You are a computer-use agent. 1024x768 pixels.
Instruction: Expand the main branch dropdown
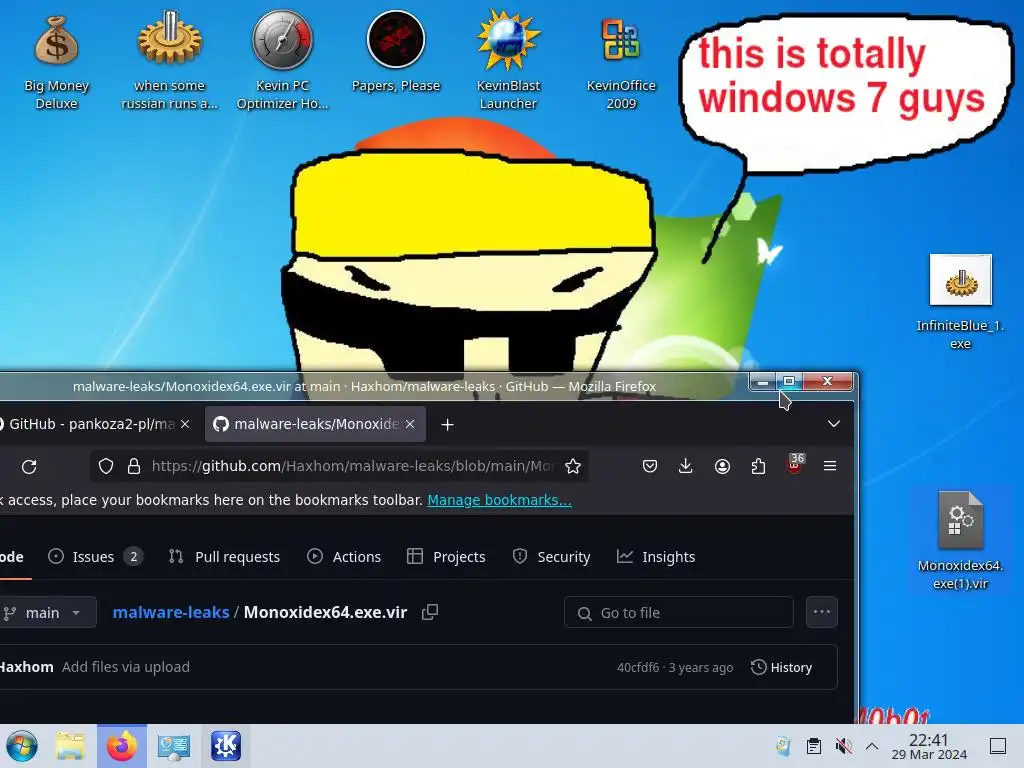pyautogui.click(x=46, y=613)
